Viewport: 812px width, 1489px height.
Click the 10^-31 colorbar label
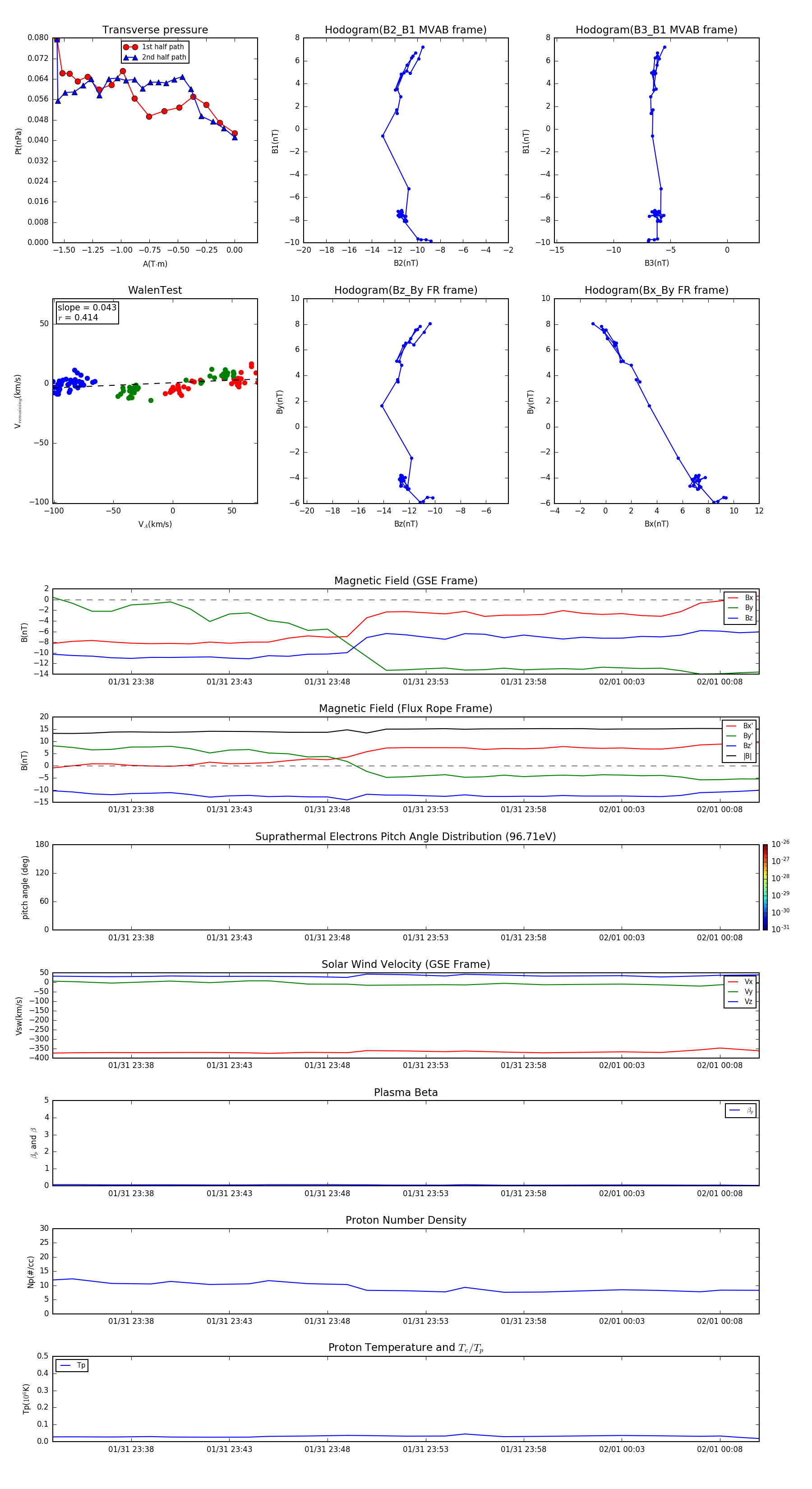pyautogui.click(x=780, y=929)
